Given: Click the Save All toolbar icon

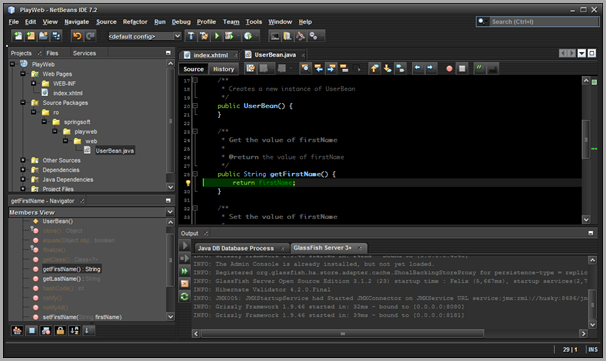Looking at the screenshot, I should 56,36.
